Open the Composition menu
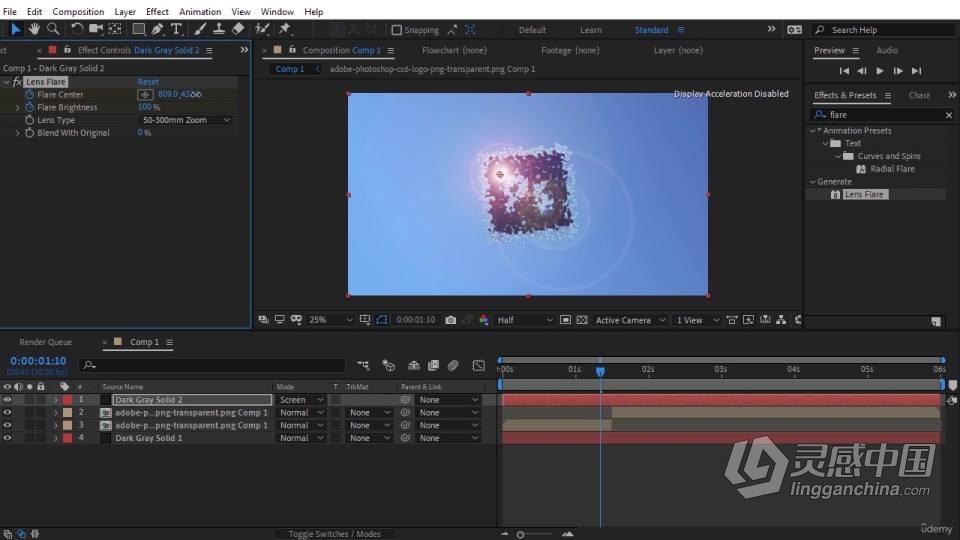This screenshot has width=960, height=540. click(x=78, y=12)
